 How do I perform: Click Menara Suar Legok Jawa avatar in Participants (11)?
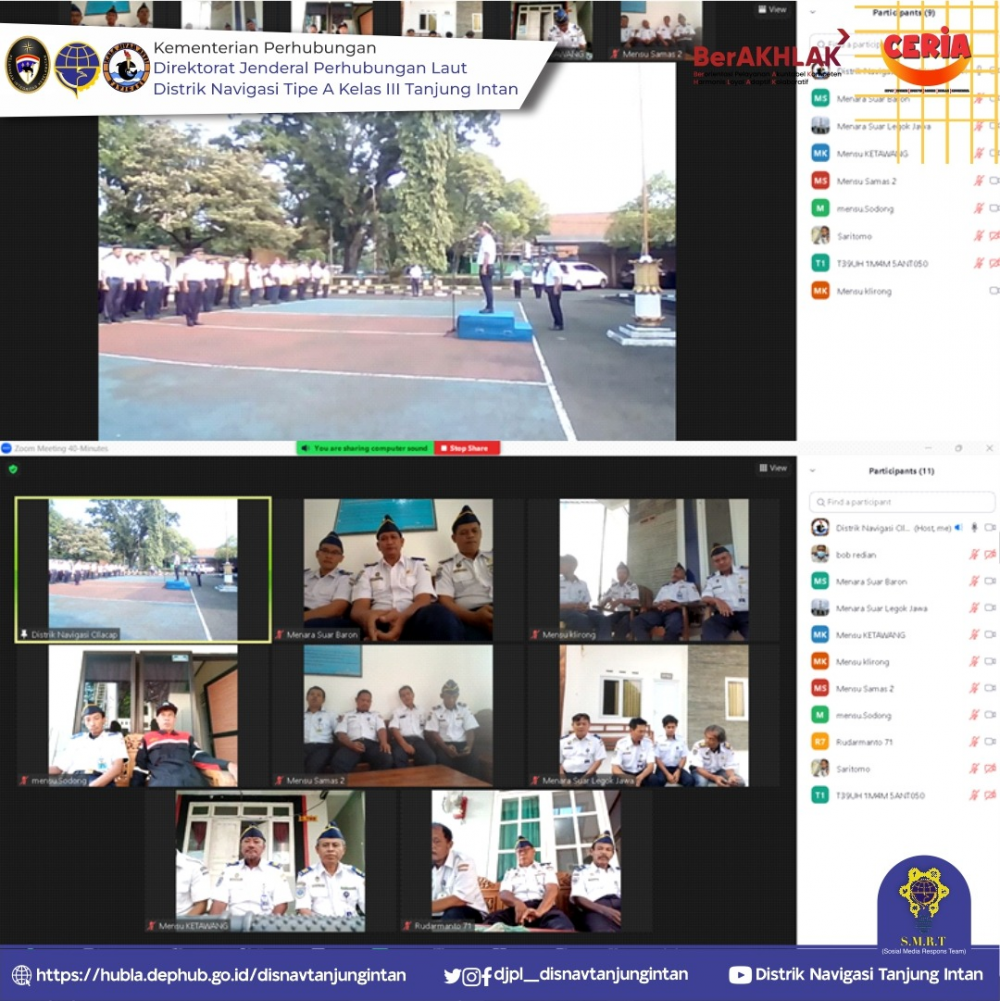pos(820,608)
